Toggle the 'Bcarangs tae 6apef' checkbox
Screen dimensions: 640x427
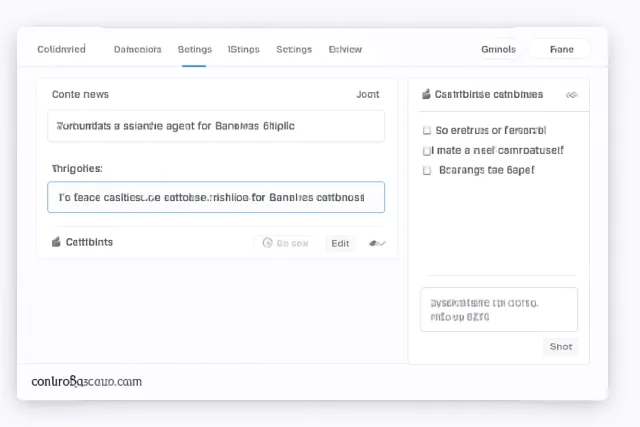[427, 170]
